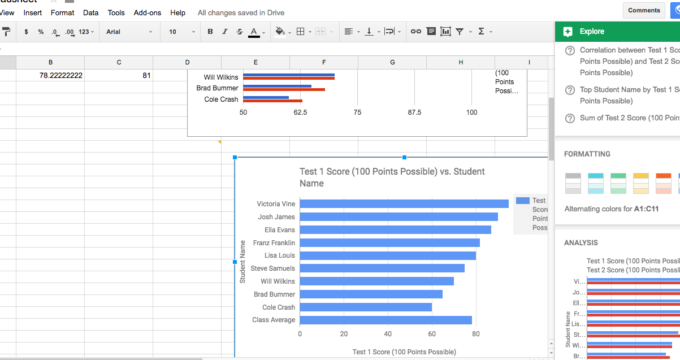The image size is (680, 360).
Task: Click the merge cells icon
Action: (320, 32)
